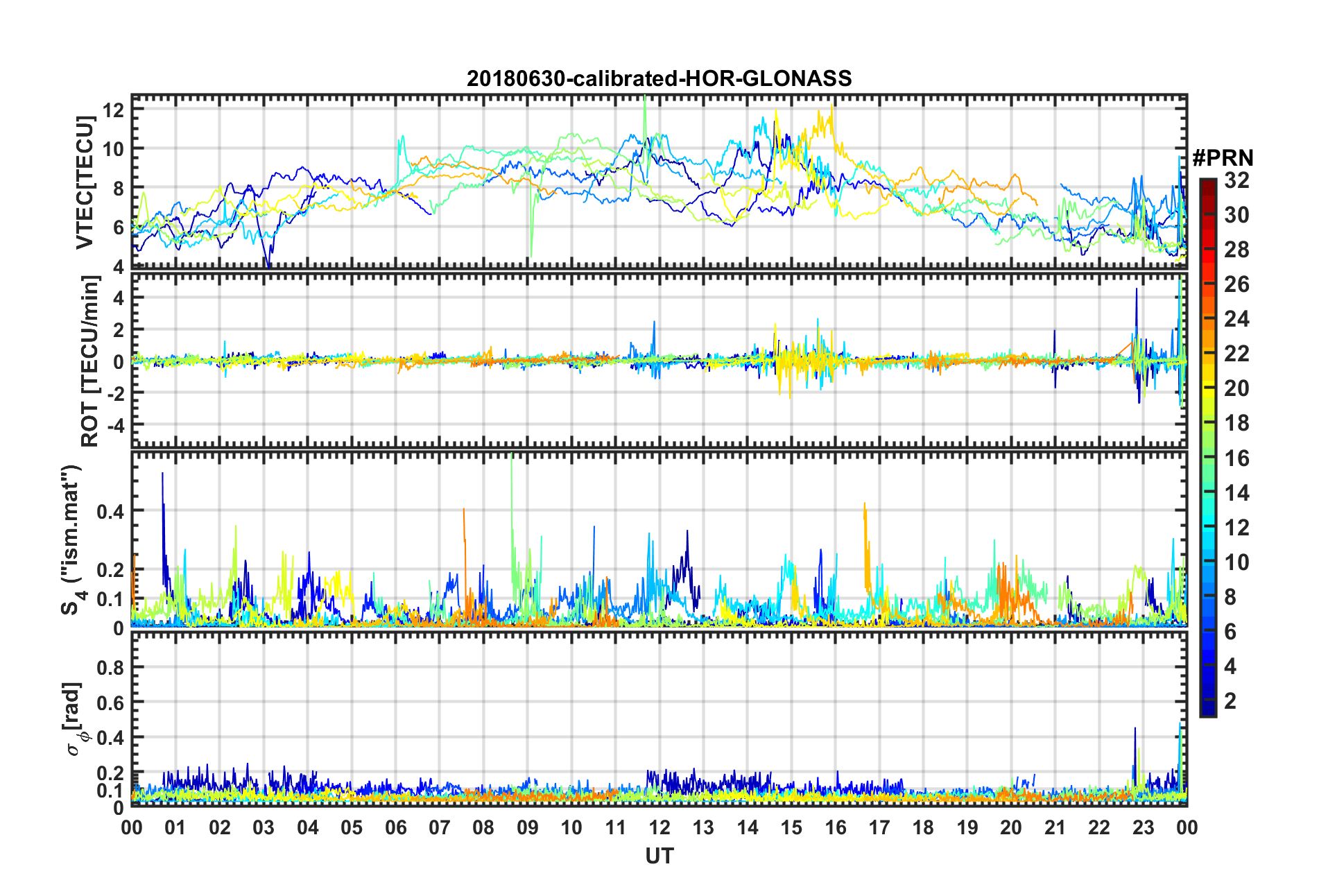This screenshot has width=1319, height=896.
Task: Click x-axis tick label 07
Action: point(440,827)
